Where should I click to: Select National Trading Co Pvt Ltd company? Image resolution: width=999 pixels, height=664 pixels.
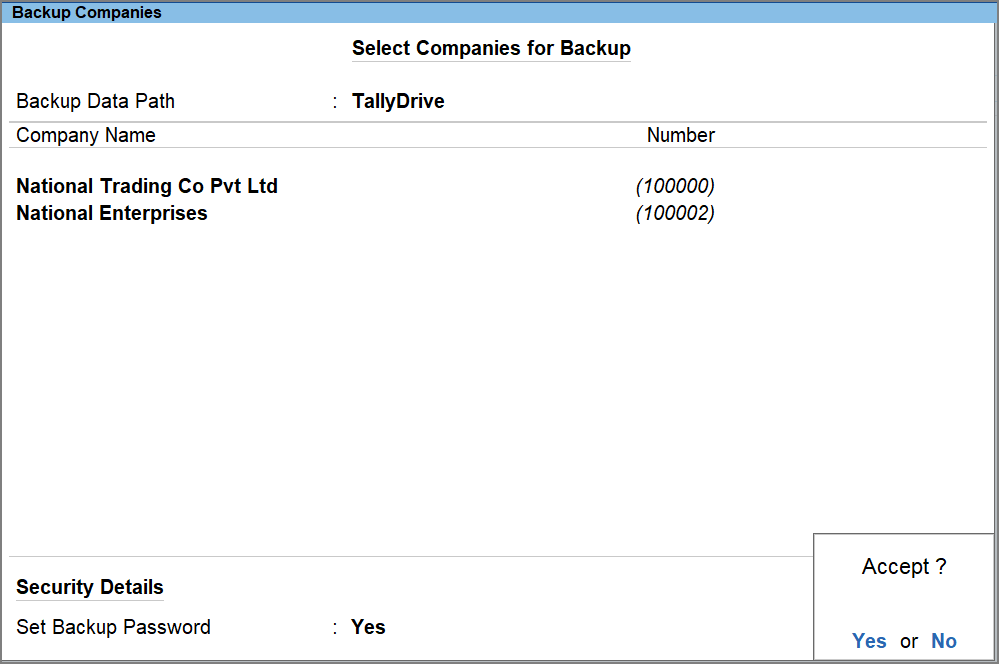click(147, 186)
